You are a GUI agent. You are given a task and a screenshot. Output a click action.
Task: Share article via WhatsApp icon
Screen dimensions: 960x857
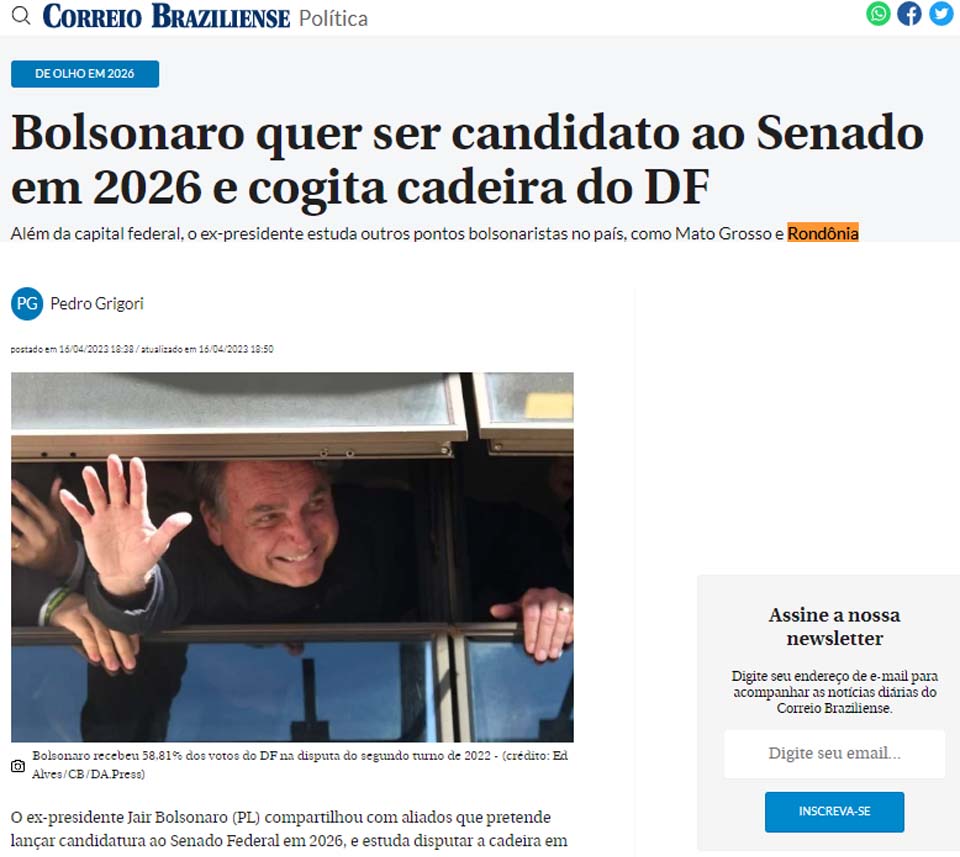click(x=878, y=13)
